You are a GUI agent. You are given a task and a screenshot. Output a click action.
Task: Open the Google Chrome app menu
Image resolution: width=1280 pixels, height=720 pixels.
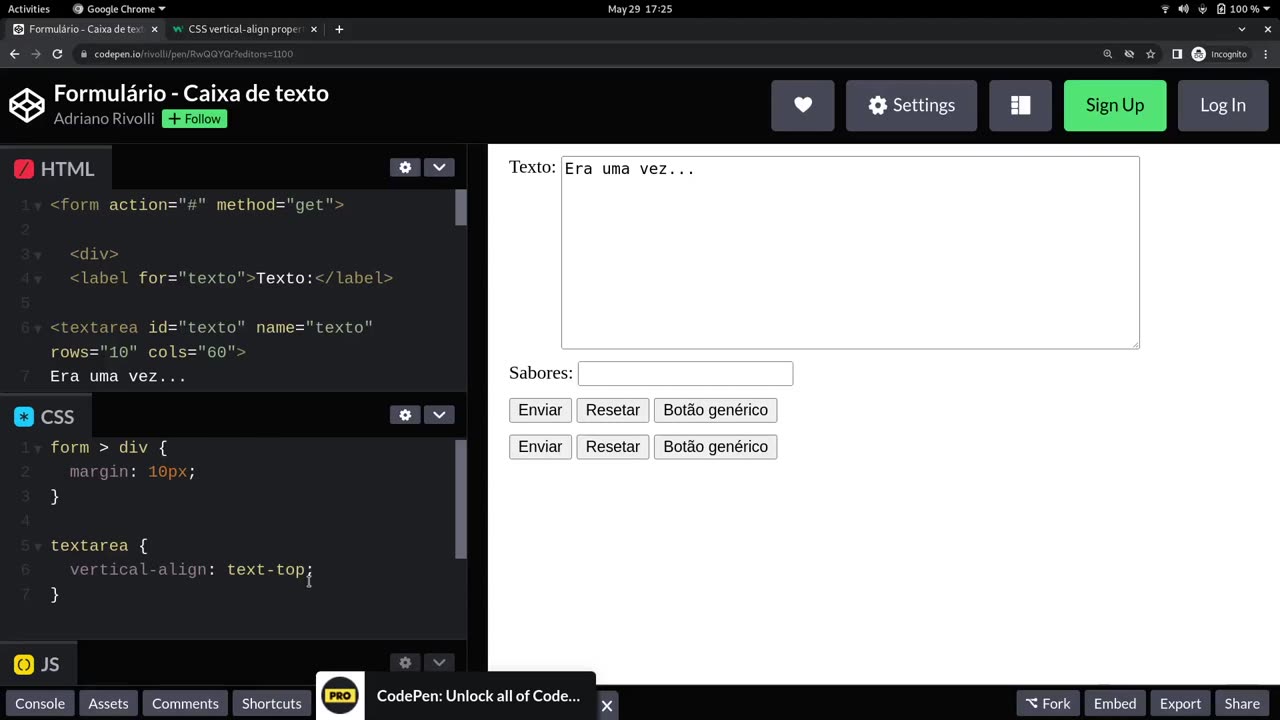coord(119,9)
